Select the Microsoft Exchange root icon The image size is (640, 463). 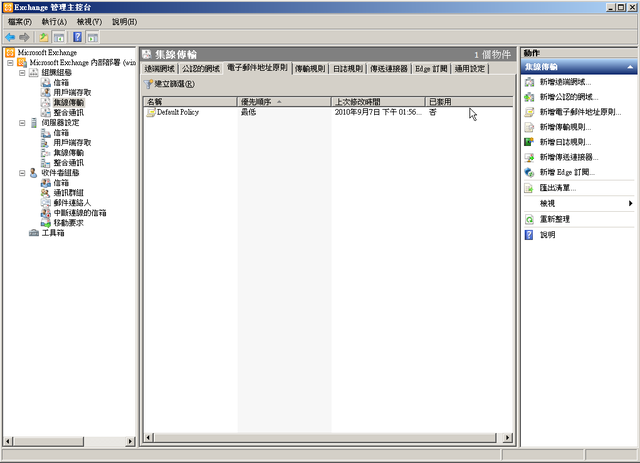[10, 53]
